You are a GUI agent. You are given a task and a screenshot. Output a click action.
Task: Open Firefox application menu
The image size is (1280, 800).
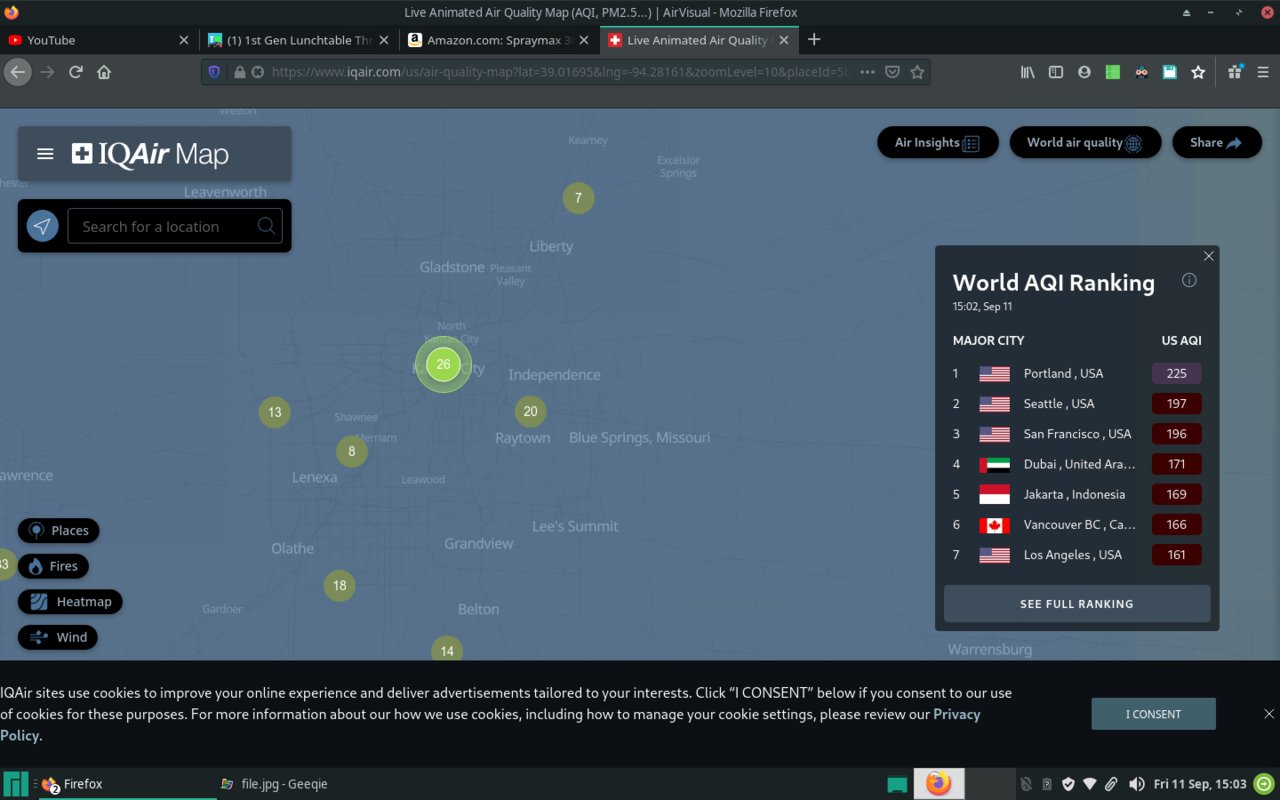(x=1263, y=72)
